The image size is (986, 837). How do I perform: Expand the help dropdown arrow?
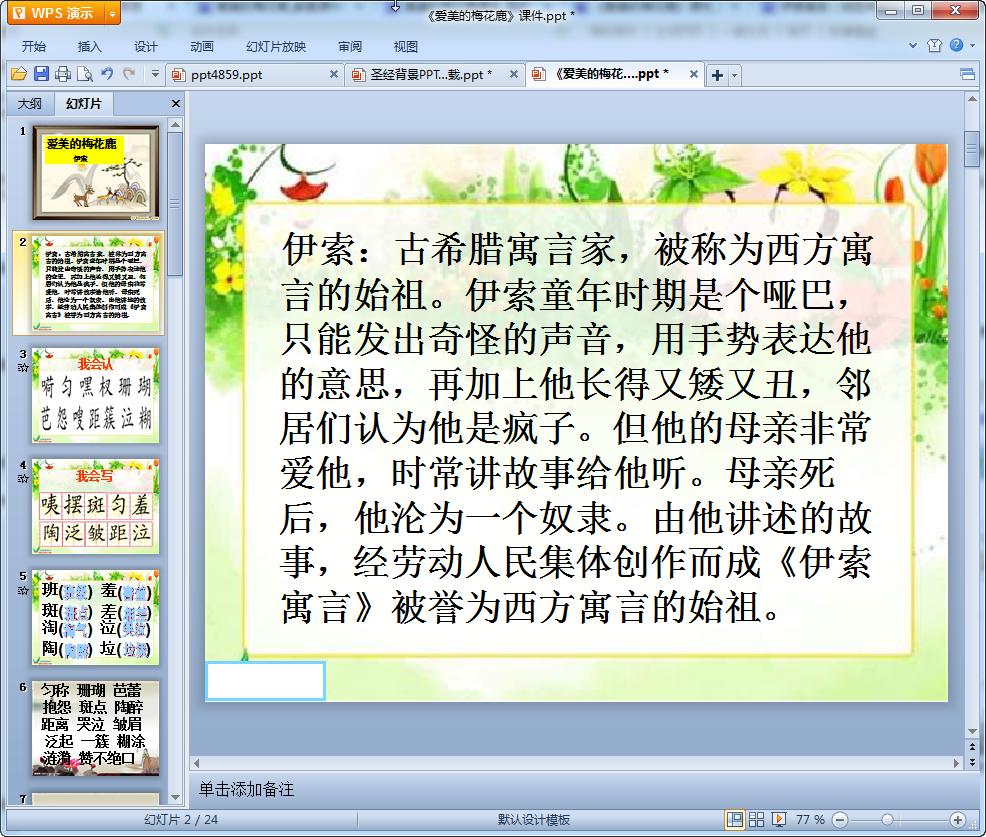coord(973,45)
